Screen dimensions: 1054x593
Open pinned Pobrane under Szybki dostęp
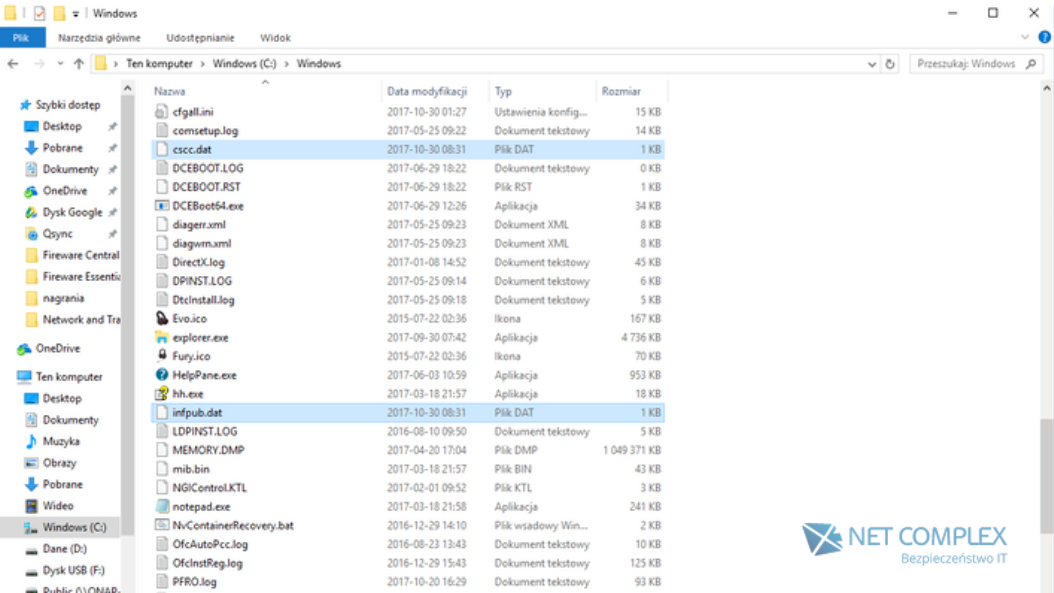click(63, 148)
